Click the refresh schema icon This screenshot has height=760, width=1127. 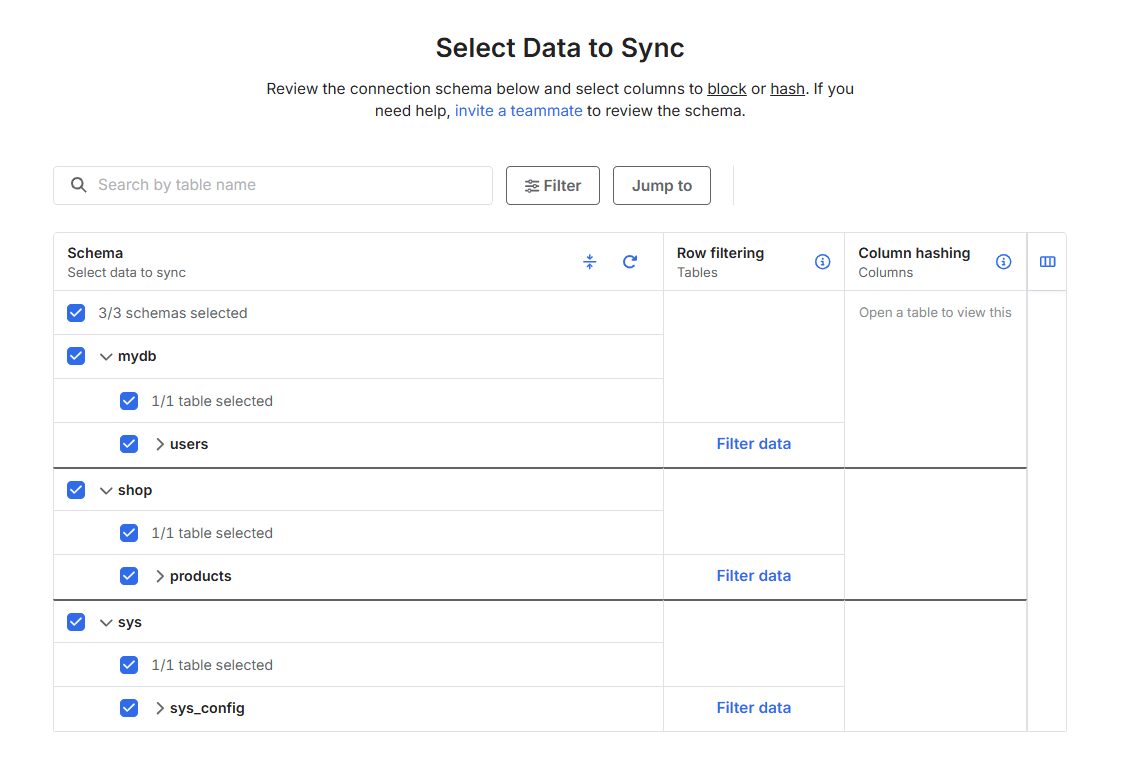[630, 262]
